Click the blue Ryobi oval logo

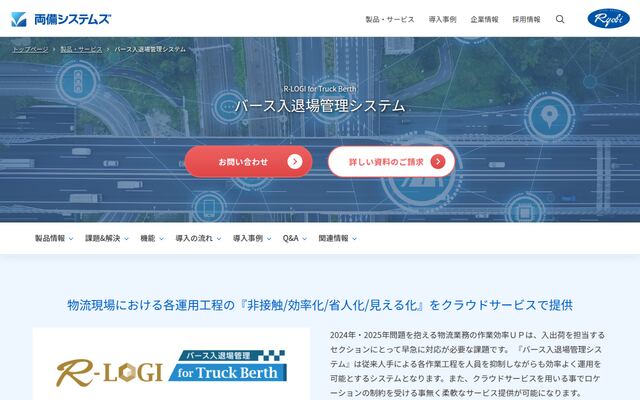(608, 18)
